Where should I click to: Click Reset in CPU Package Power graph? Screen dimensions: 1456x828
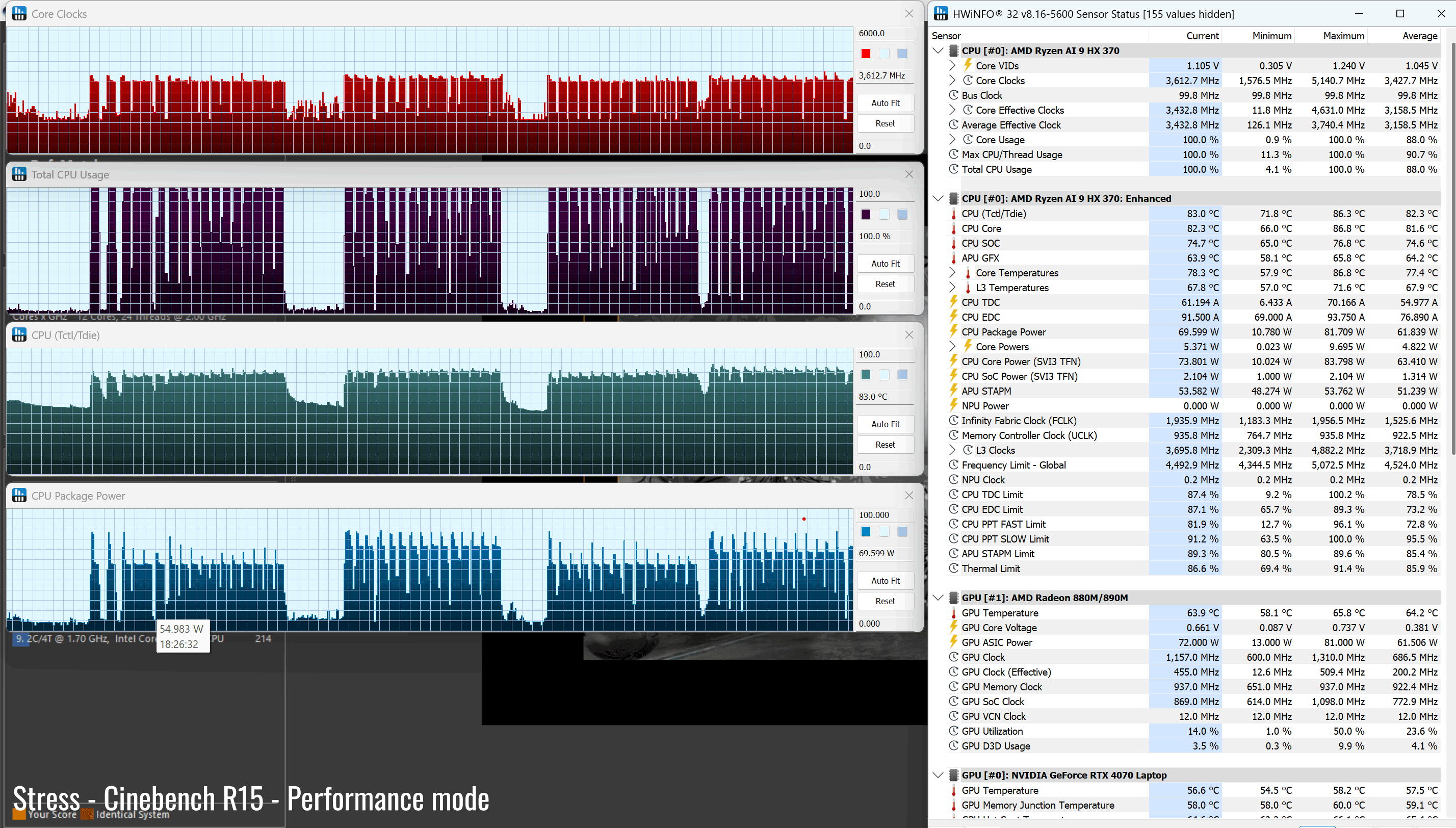tap(885, 601)
